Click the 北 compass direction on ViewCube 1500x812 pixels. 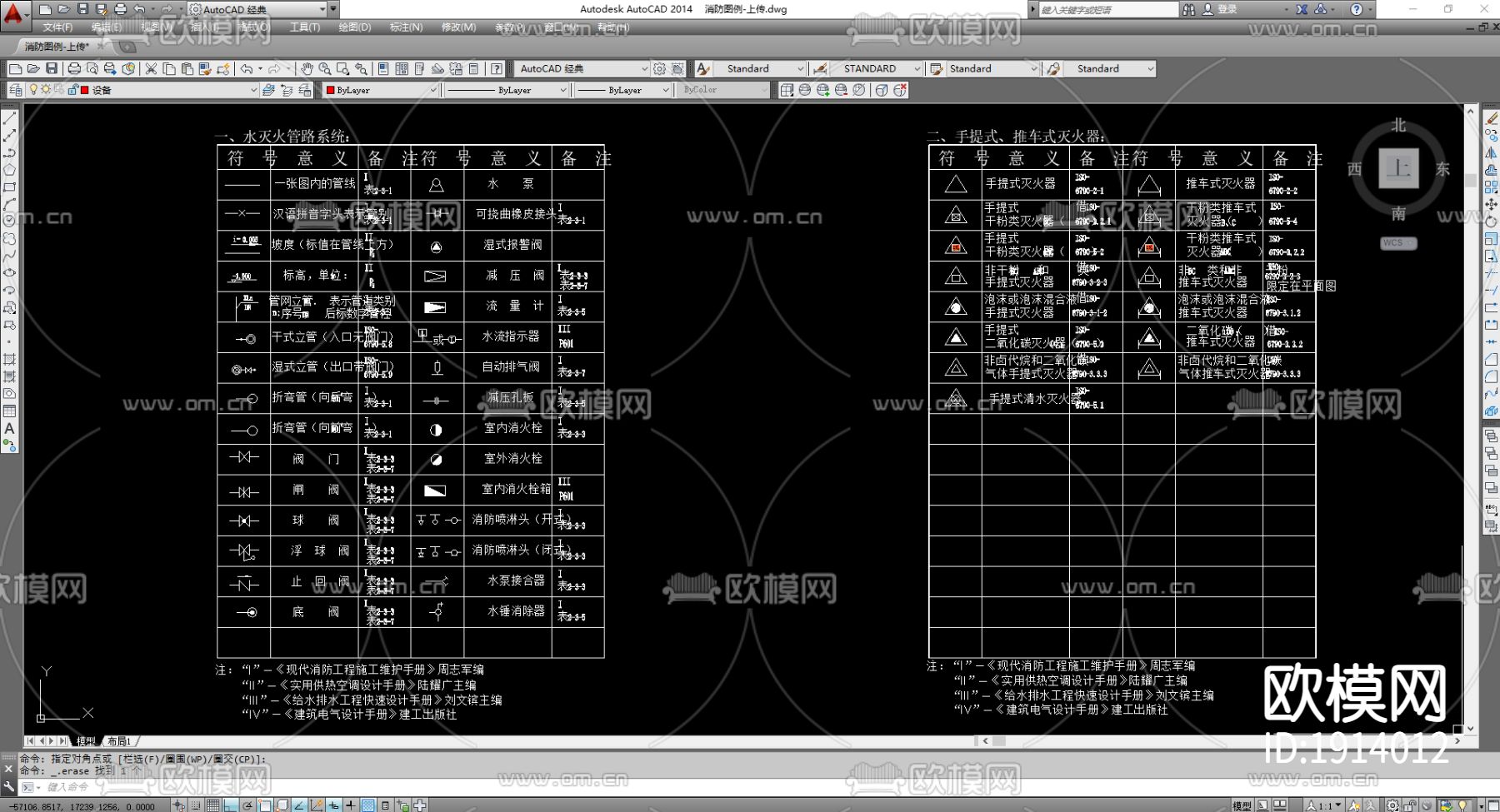[x=1398, y=125]
